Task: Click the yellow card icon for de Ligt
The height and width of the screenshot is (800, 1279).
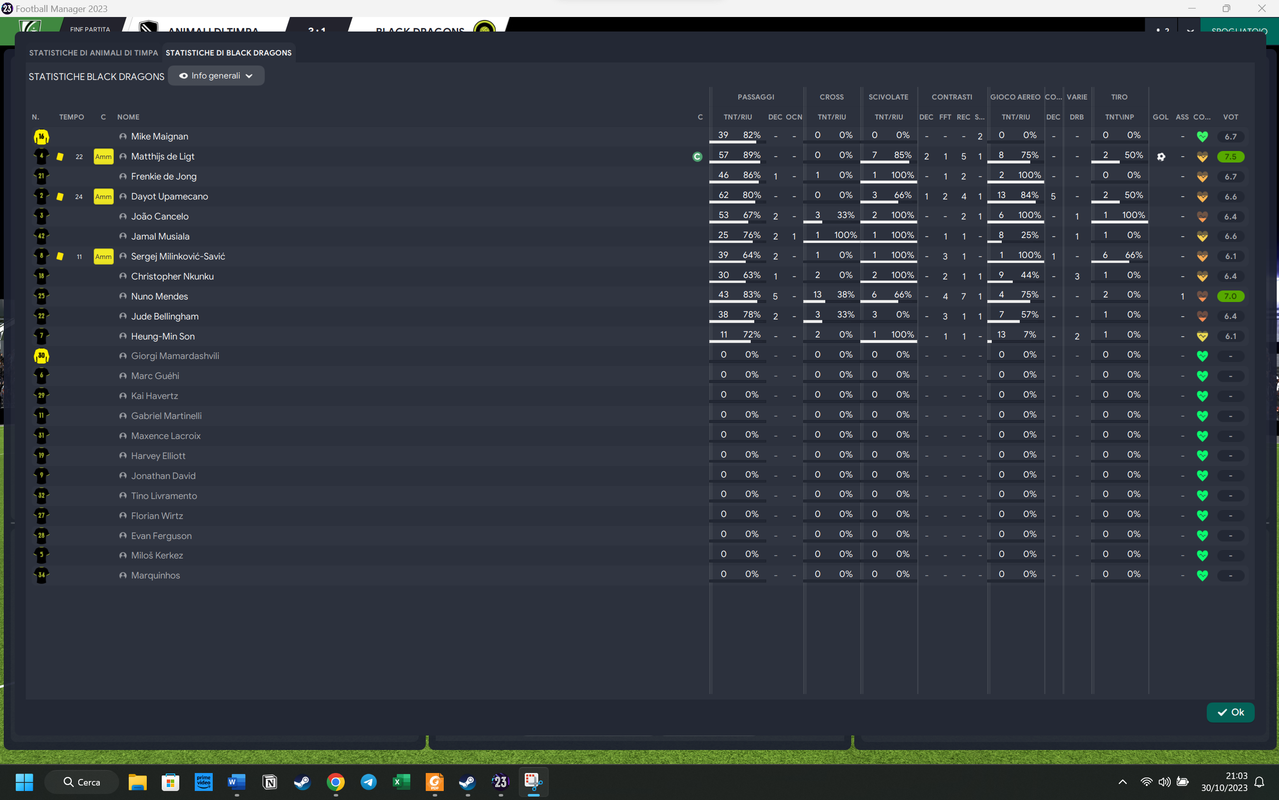Action: [x=60, y=156]
